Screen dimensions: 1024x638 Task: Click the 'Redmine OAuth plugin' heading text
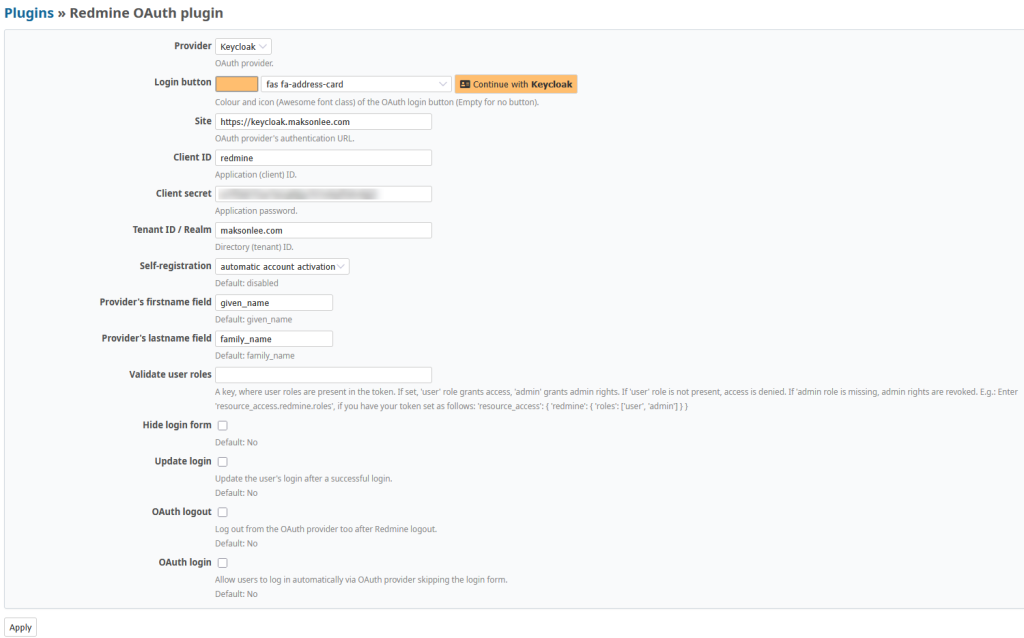click(146, 13)
